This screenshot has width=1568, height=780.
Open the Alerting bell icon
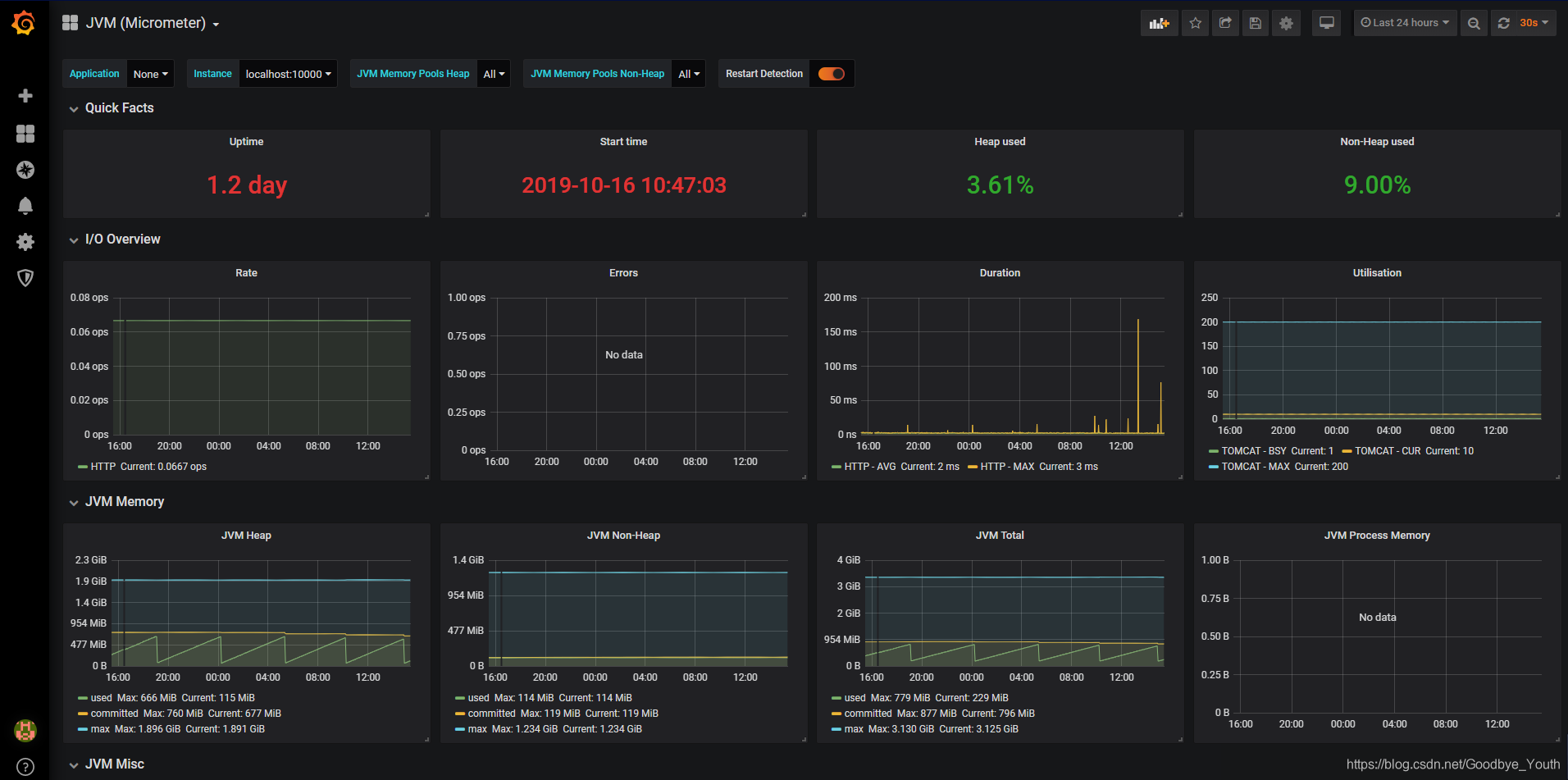pyautogui.click(x=25, y=206)
